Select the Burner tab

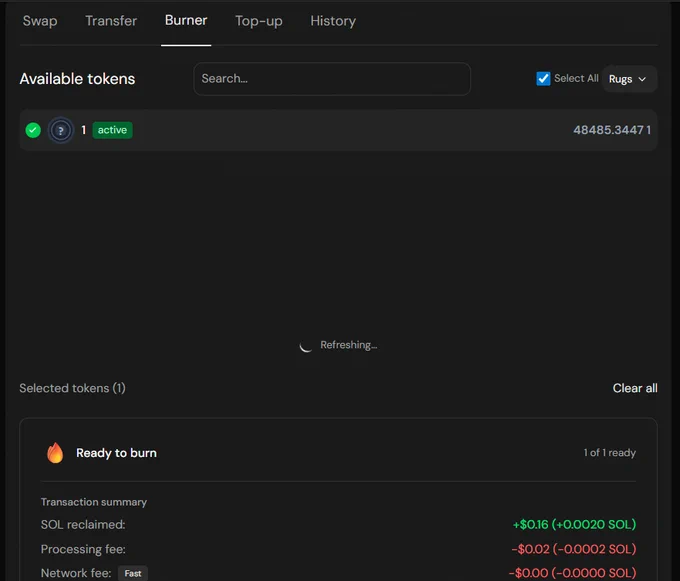click(186, 20)
